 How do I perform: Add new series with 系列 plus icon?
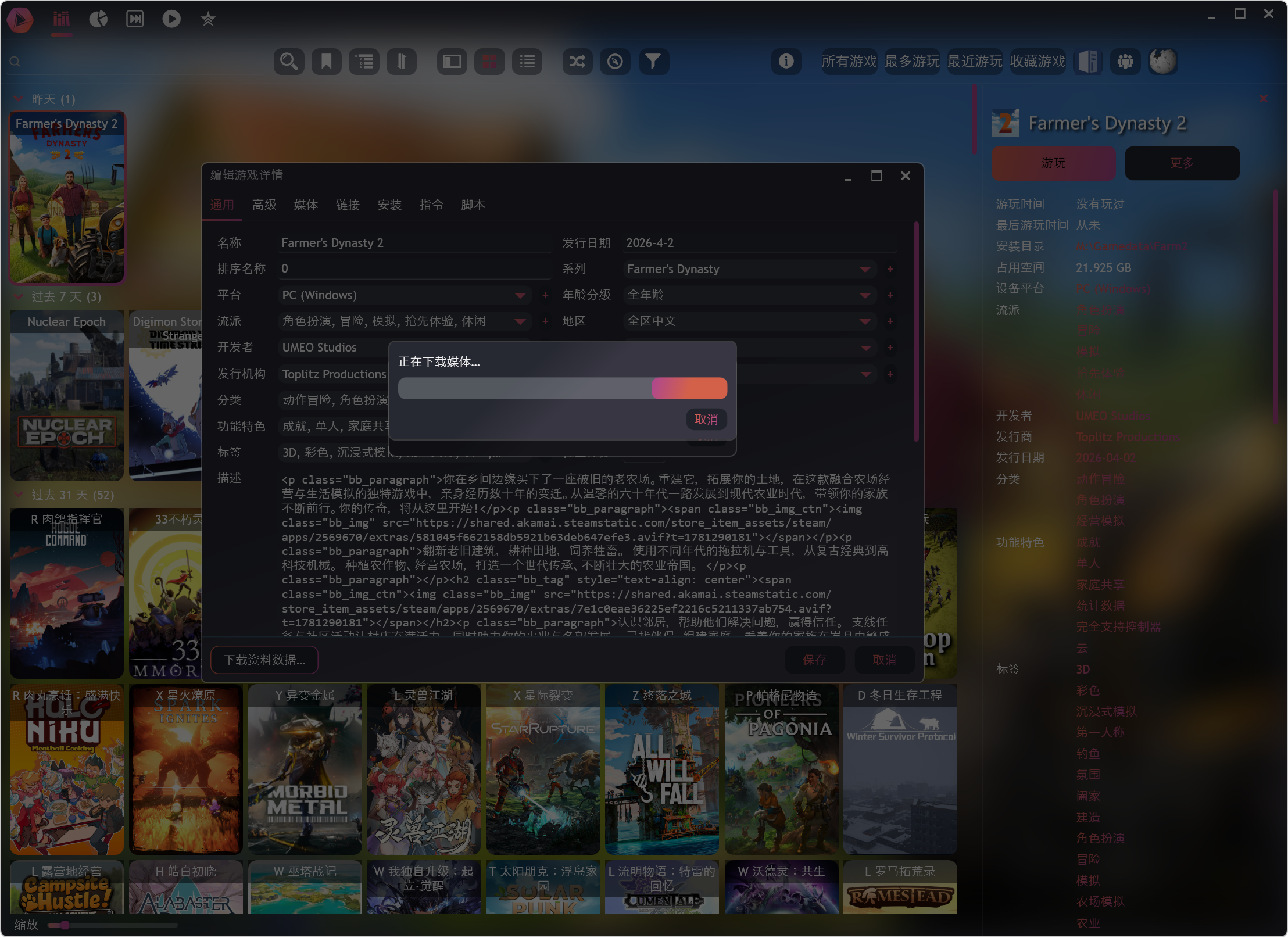[890, 269]
